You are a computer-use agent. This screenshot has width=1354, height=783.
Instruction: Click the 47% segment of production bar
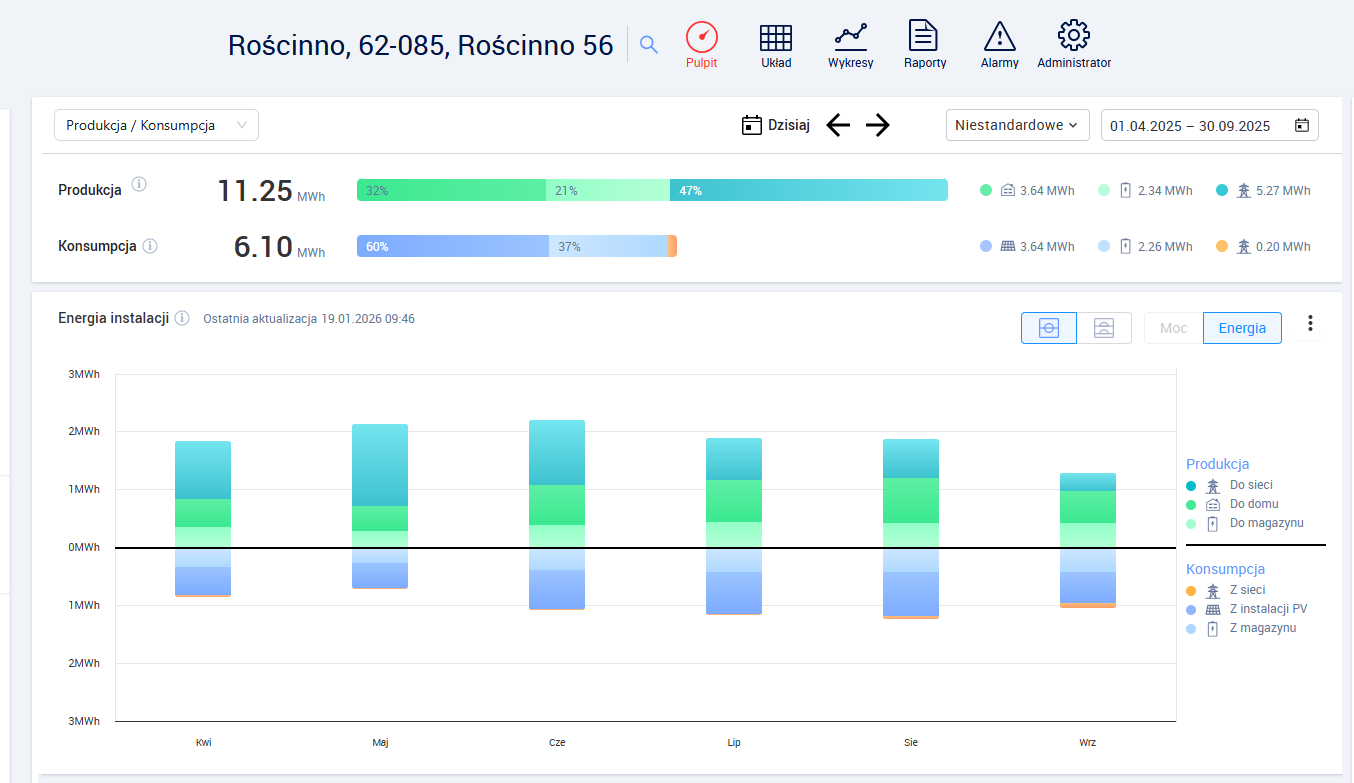point(808,190)
